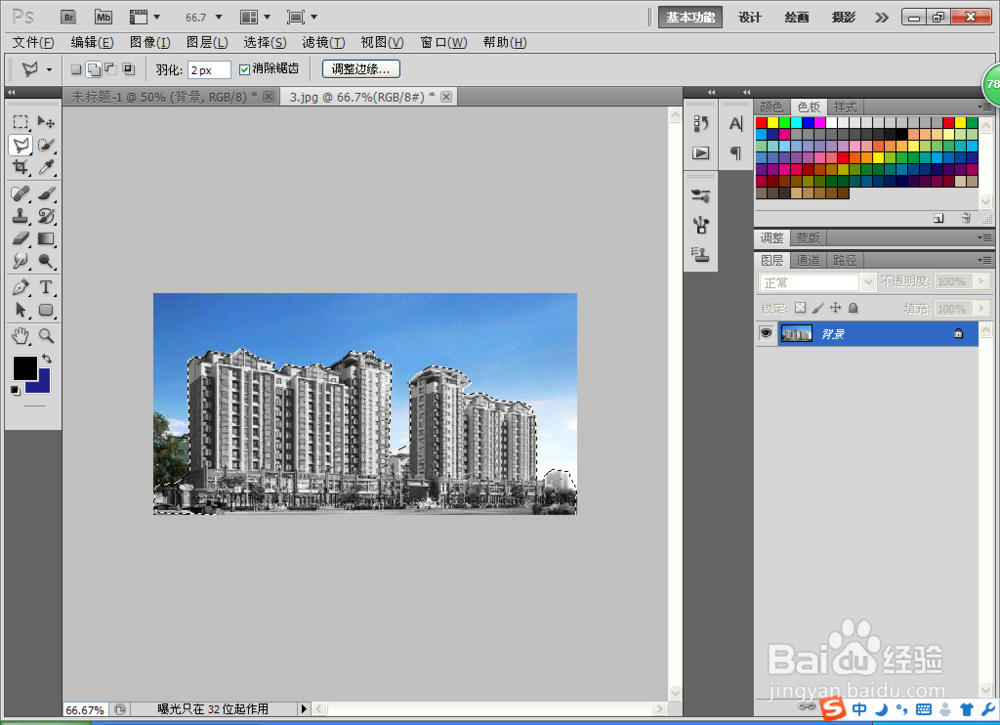Select the Quick Selection tool
Image resolution: width=1000 pixels, height=725 pixels.
45,145
